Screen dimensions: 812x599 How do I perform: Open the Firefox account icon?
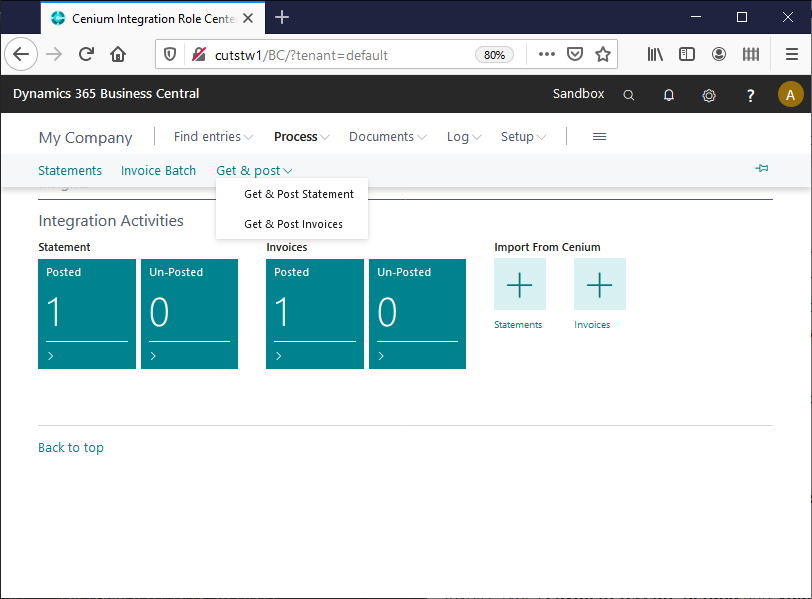[719, 54]
